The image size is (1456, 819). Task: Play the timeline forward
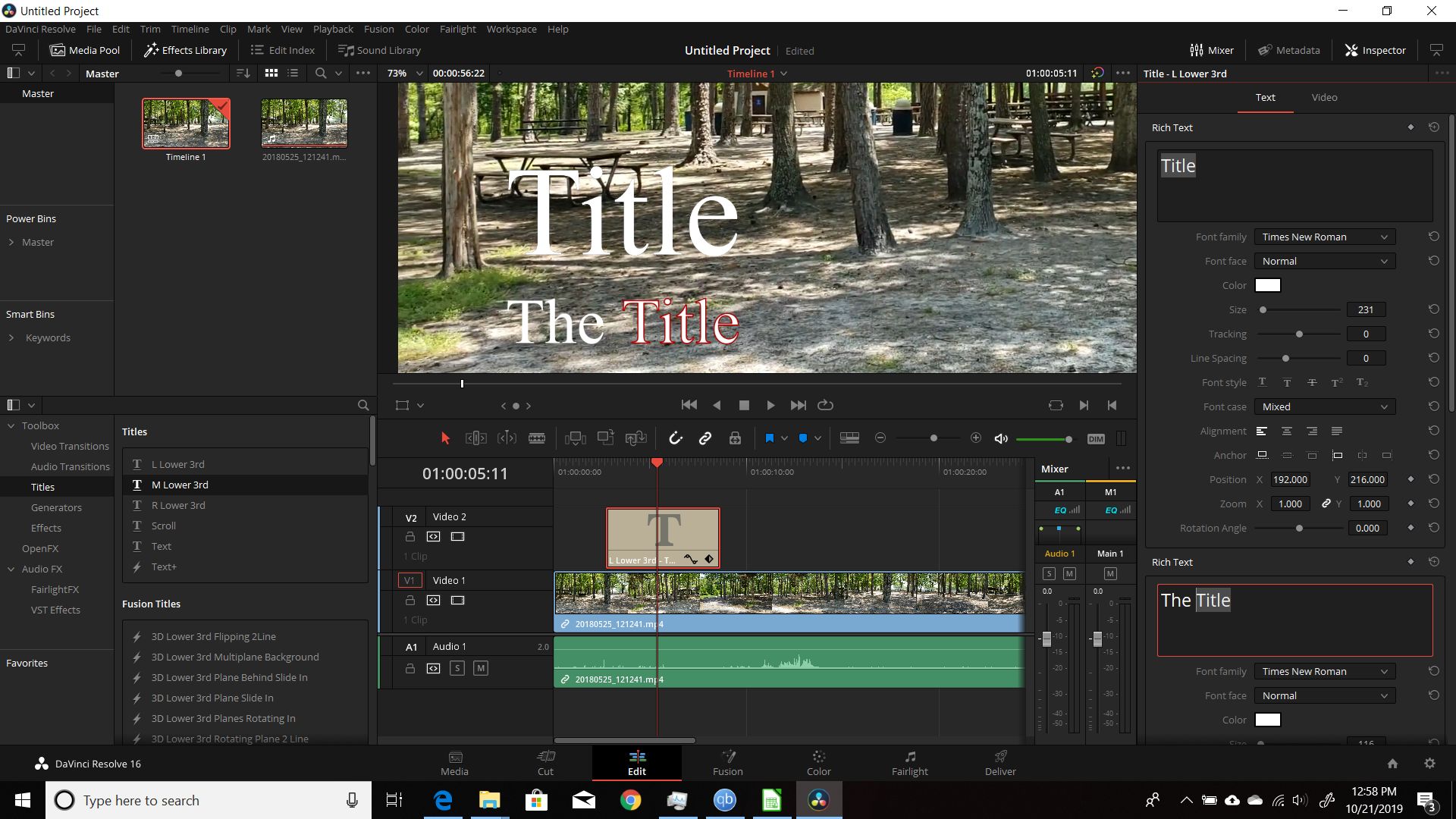pos(770,405)
